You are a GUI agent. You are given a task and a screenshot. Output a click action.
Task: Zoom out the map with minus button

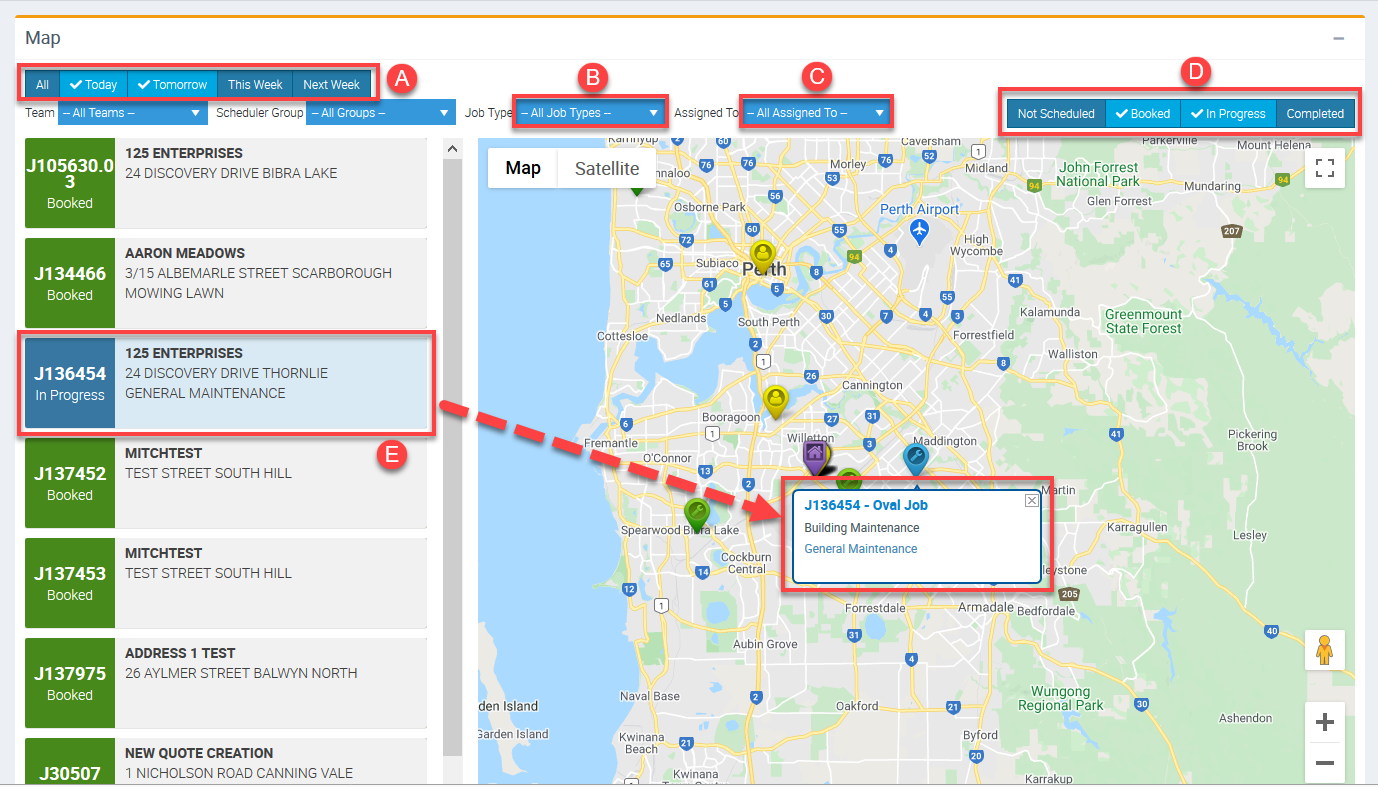pos(1325,763)
